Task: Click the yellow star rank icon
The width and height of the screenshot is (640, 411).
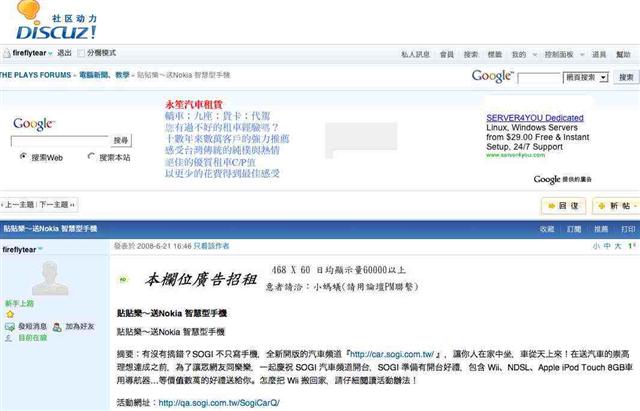Action: tap(10, 314)
